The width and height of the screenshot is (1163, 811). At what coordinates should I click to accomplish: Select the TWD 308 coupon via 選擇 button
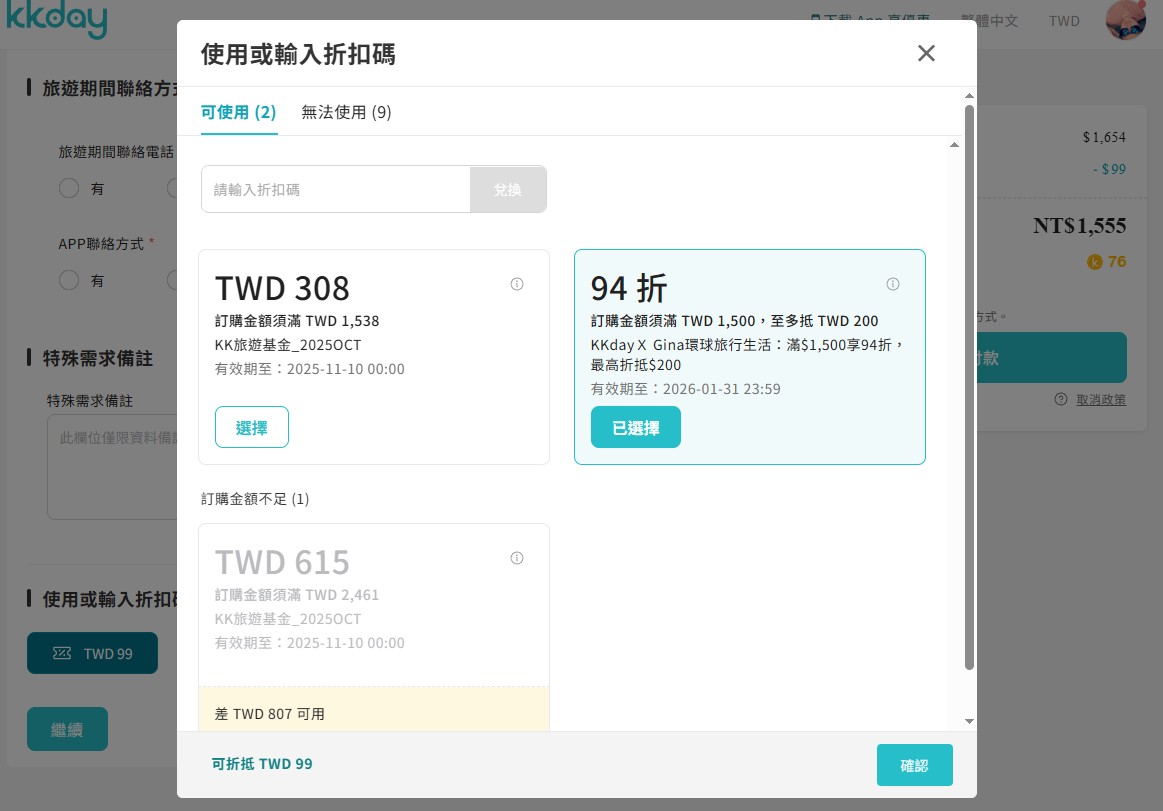tap(251, 426)
